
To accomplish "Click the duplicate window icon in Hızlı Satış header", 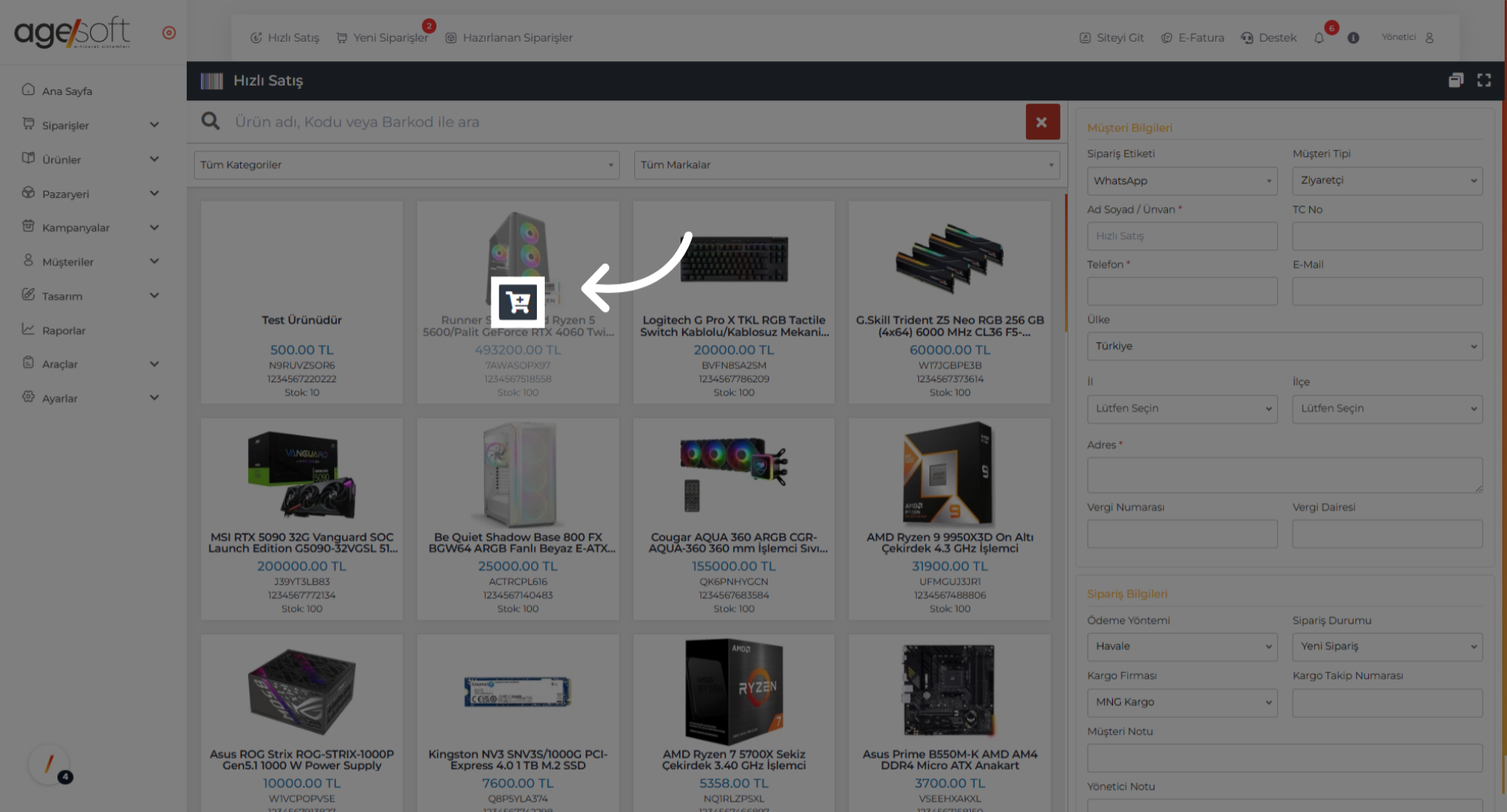I will pyautogui.click(x=1456, y=80).
